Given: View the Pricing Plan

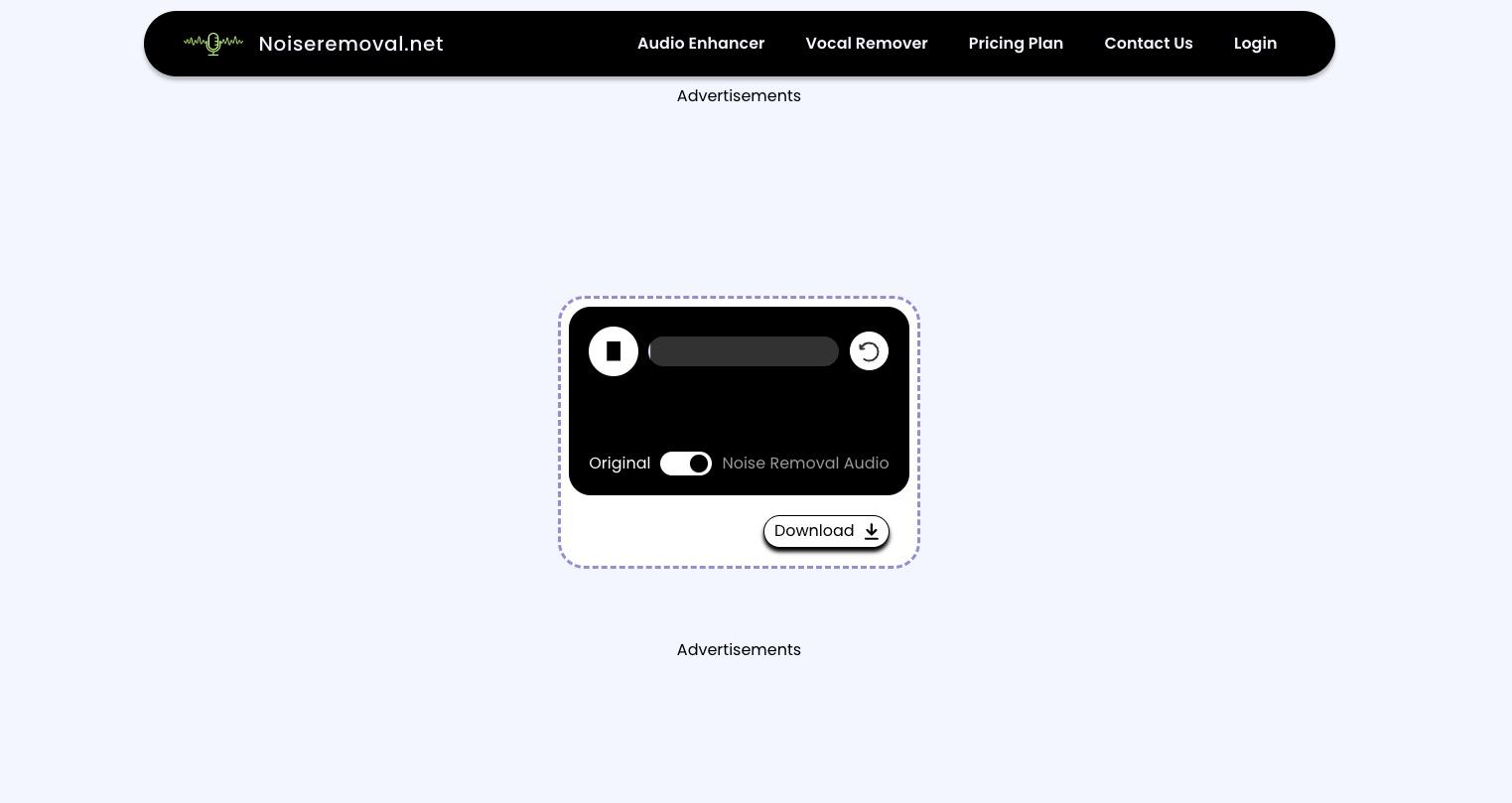Looking at the screenshot, I should 1016,44.
